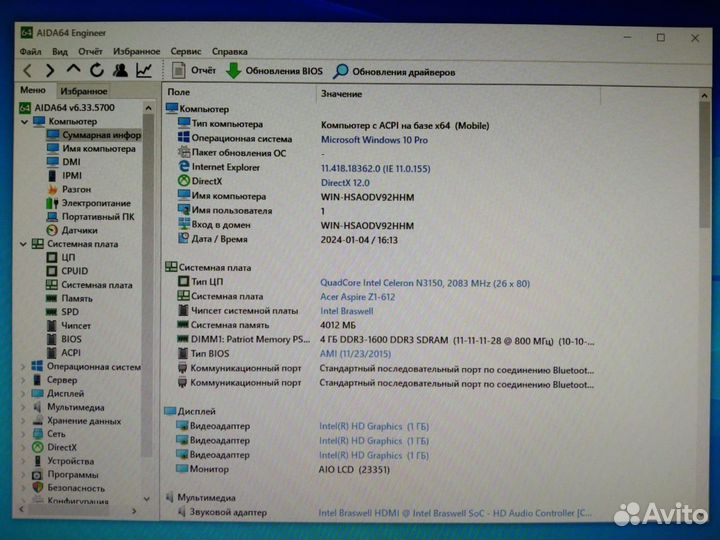This screenshot has width=720, height=540.
Task: Click the right pane vertical scrollbar thumb
Action: tap(704, 164)
